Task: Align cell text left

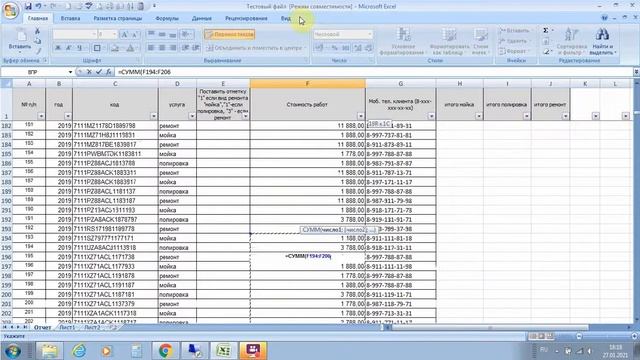Action: 151,48
